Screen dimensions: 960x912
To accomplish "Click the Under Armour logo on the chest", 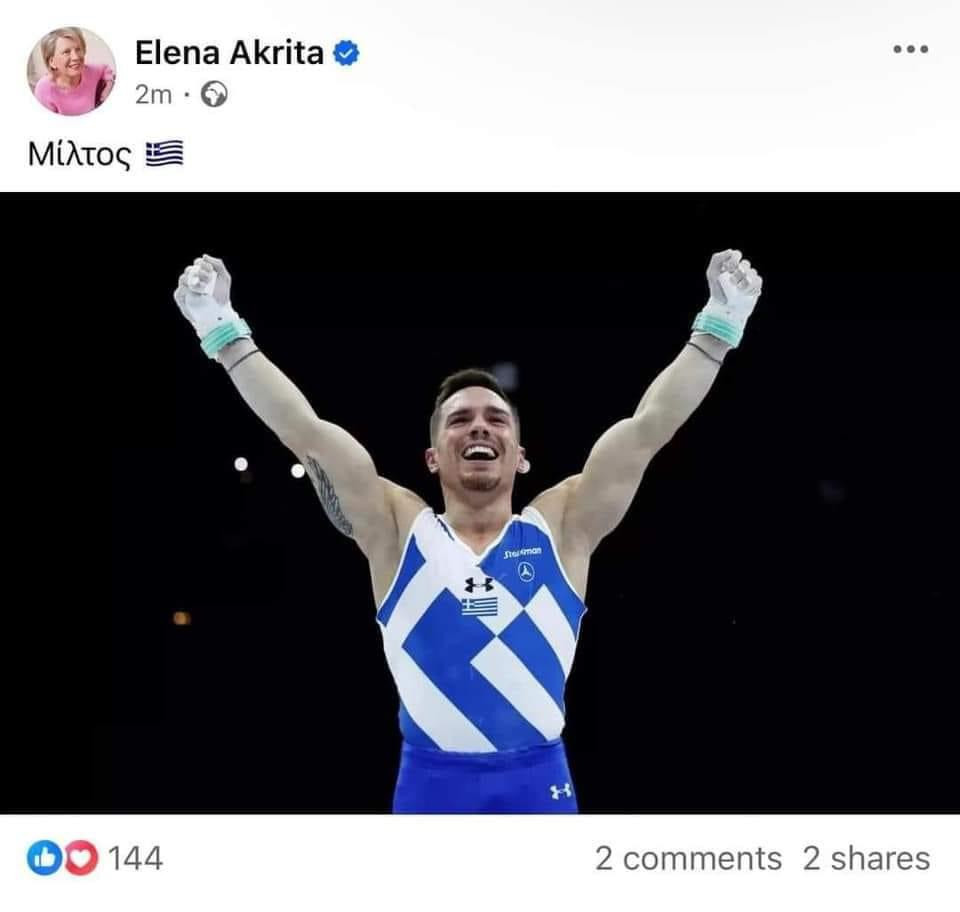I will pos(479,585).
